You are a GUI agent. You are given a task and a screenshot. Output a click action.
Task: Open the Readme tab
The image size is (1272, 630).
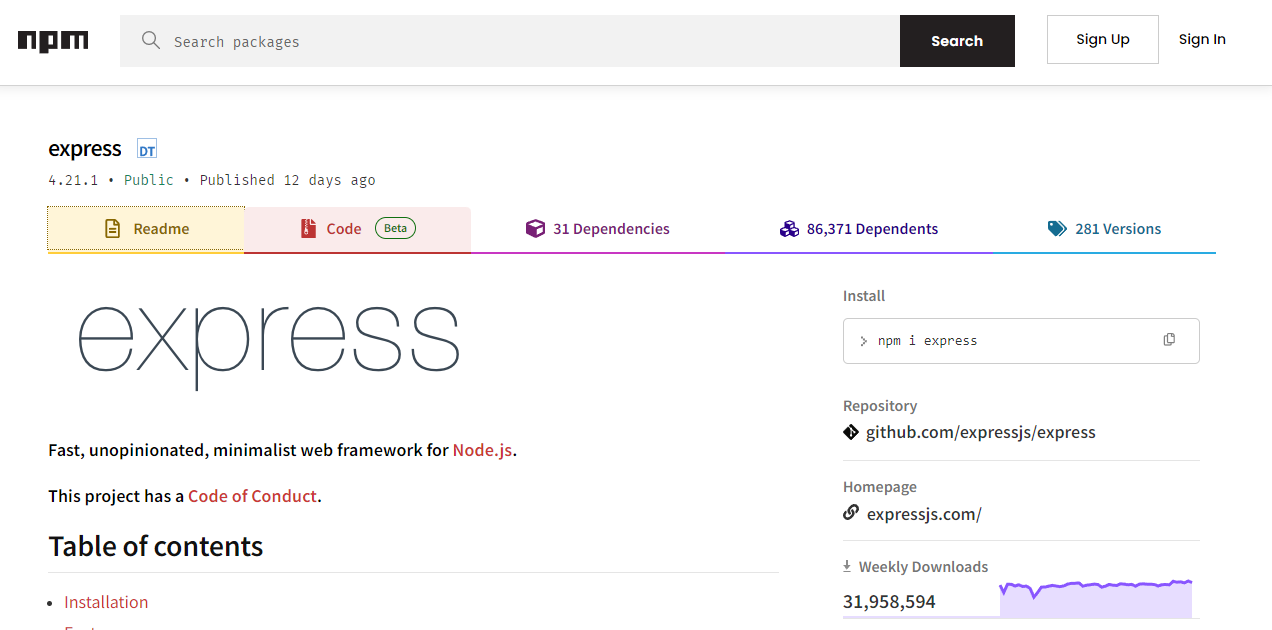click(x=146, y=229)
